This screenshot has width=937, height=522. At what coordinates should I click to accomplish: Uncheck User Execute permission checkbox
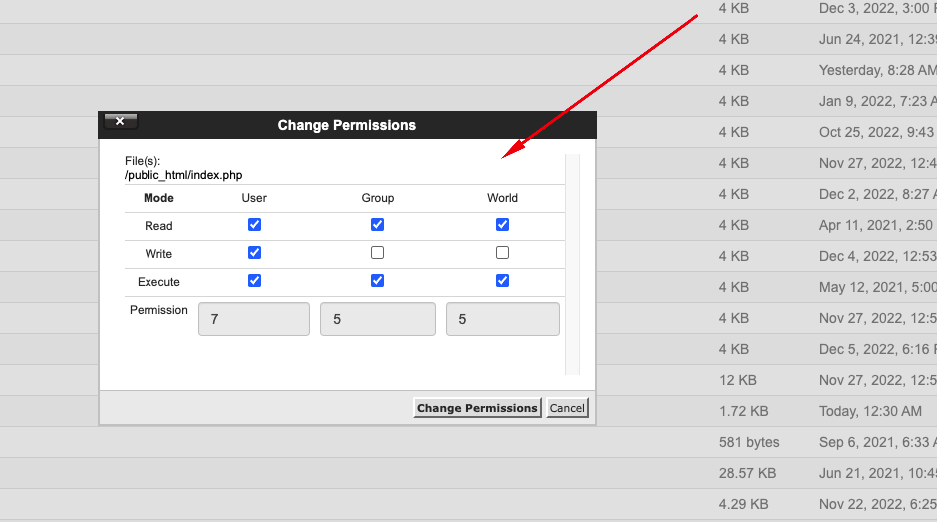(x=255, y=281)
